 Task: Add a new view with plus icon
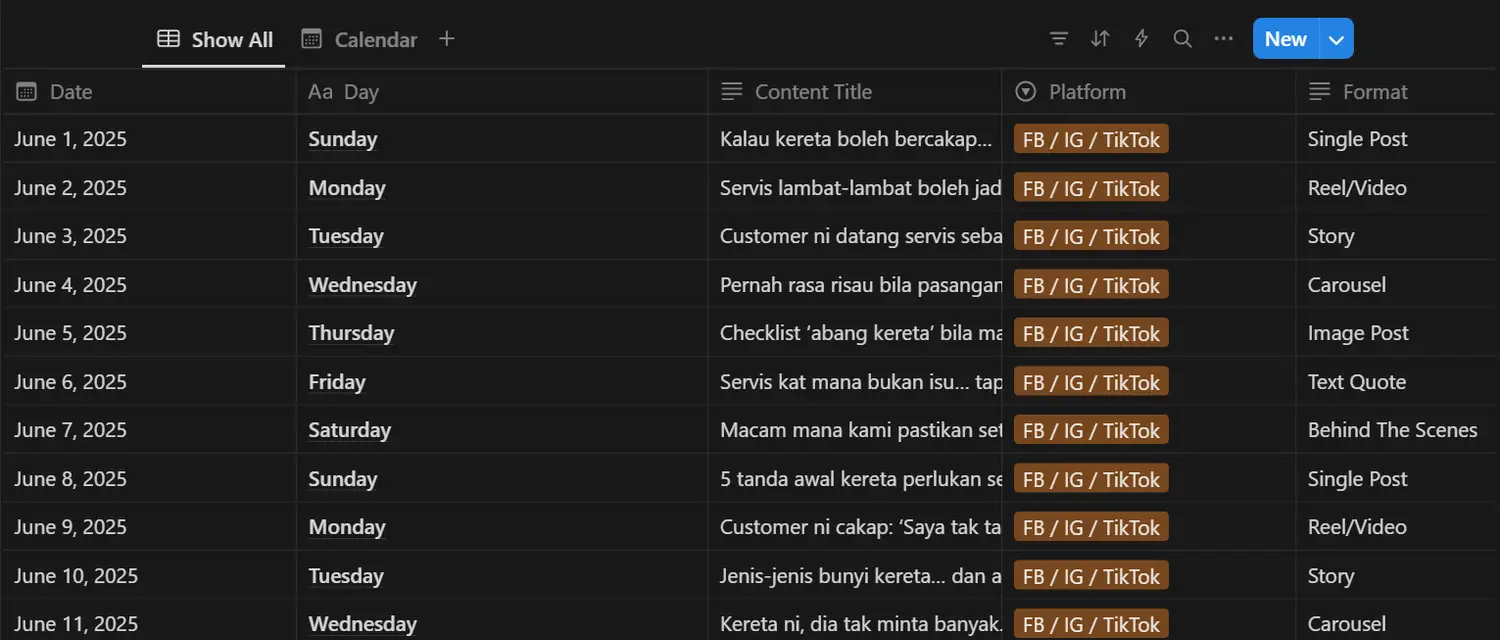point(447,39)
